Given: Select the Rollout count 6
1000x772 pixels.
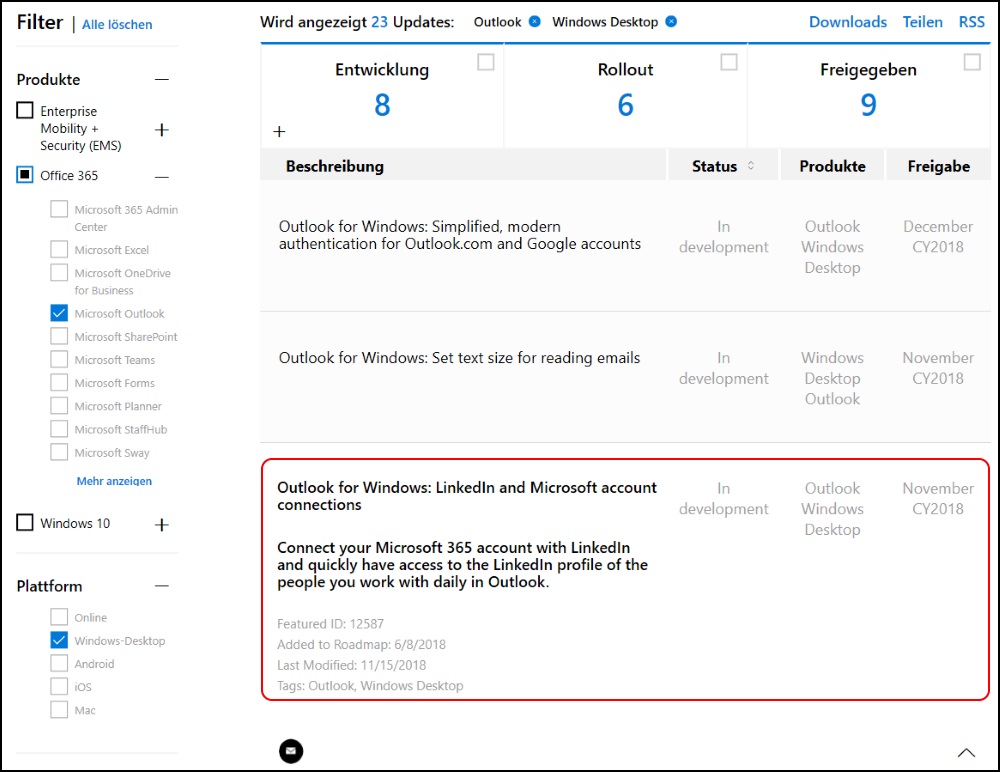Looking at the screenshot, I should 625,105.
